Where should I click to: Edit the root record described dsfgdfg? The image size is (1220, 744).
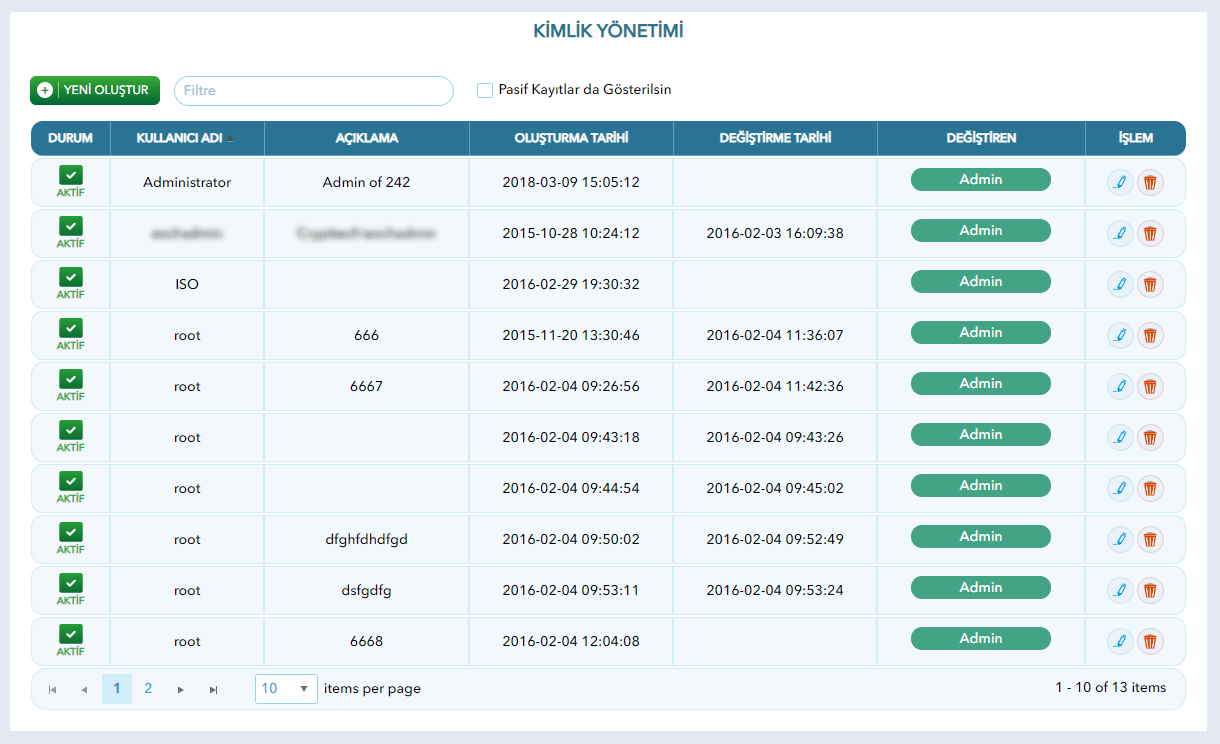coord(1120,590)
